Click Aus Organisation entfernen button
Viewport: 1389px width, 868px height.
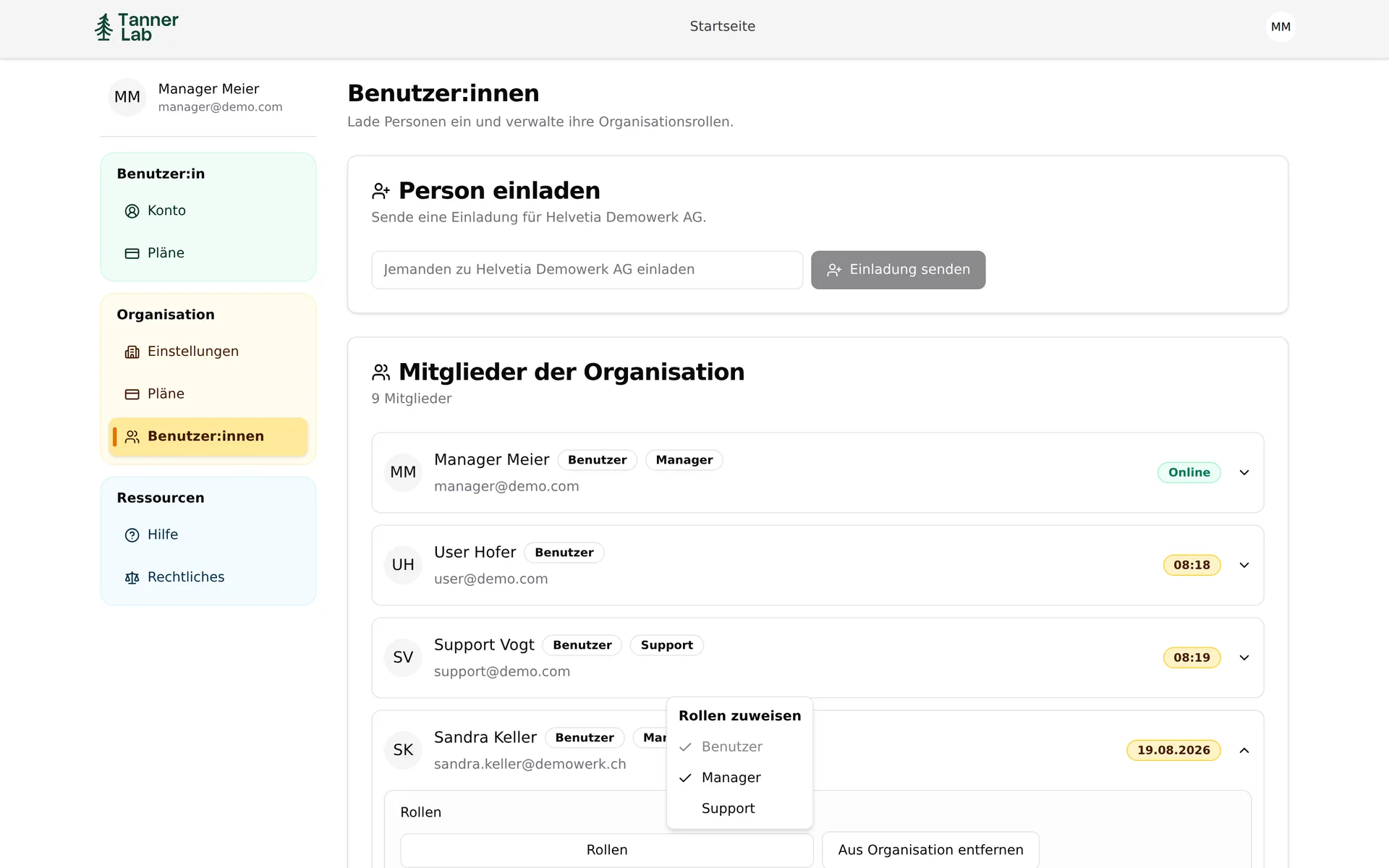point(930,850)
